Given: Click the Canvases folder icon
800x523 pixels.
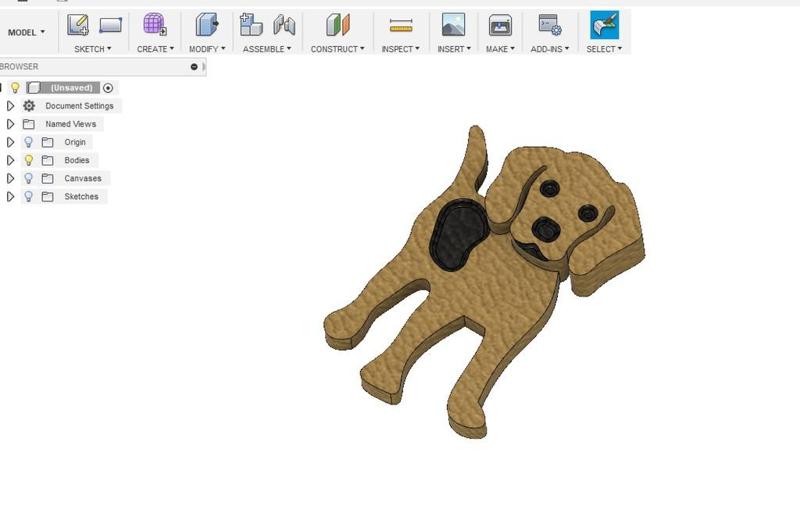Looking at the screenshot, I should pyautogui.click(x=47, y=179).
